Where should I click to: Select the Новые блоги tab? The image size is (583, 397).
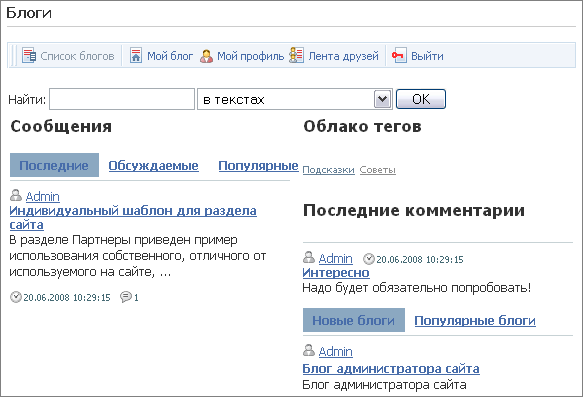coord(354,320)
